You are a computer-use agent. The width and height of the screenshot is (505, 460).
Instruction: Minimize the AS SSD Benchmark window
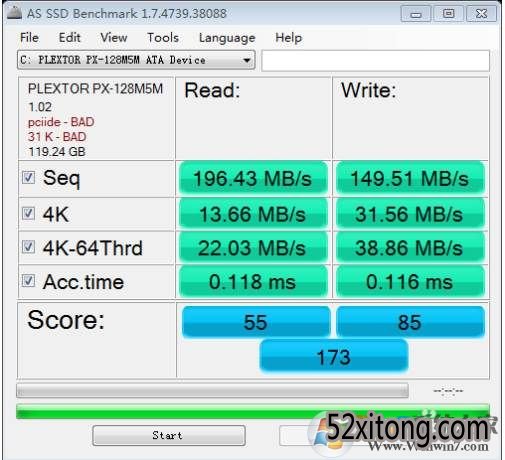tap(416, 14)
